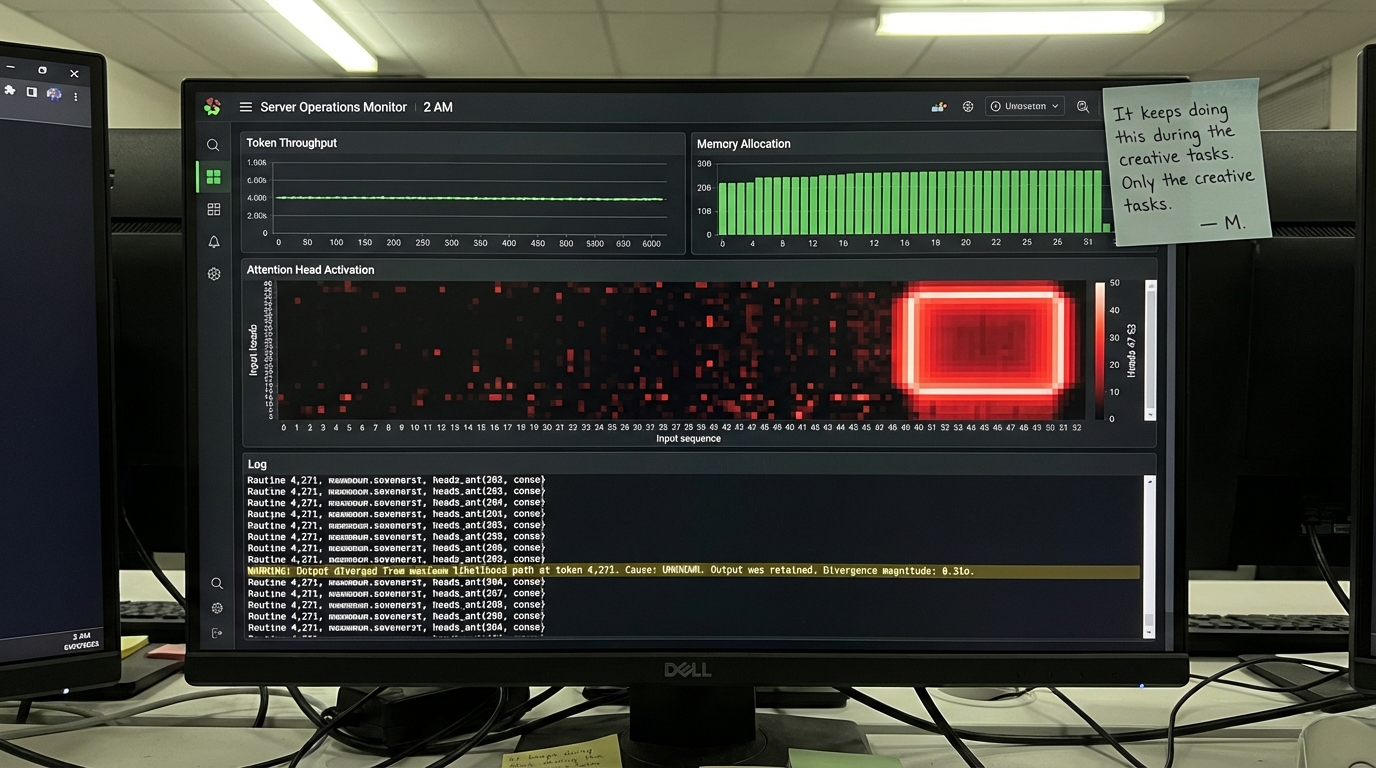Open the panels grid icon in the sidebar
The height and width of the screenshot is (768, 1376).
tap(213, 209)
